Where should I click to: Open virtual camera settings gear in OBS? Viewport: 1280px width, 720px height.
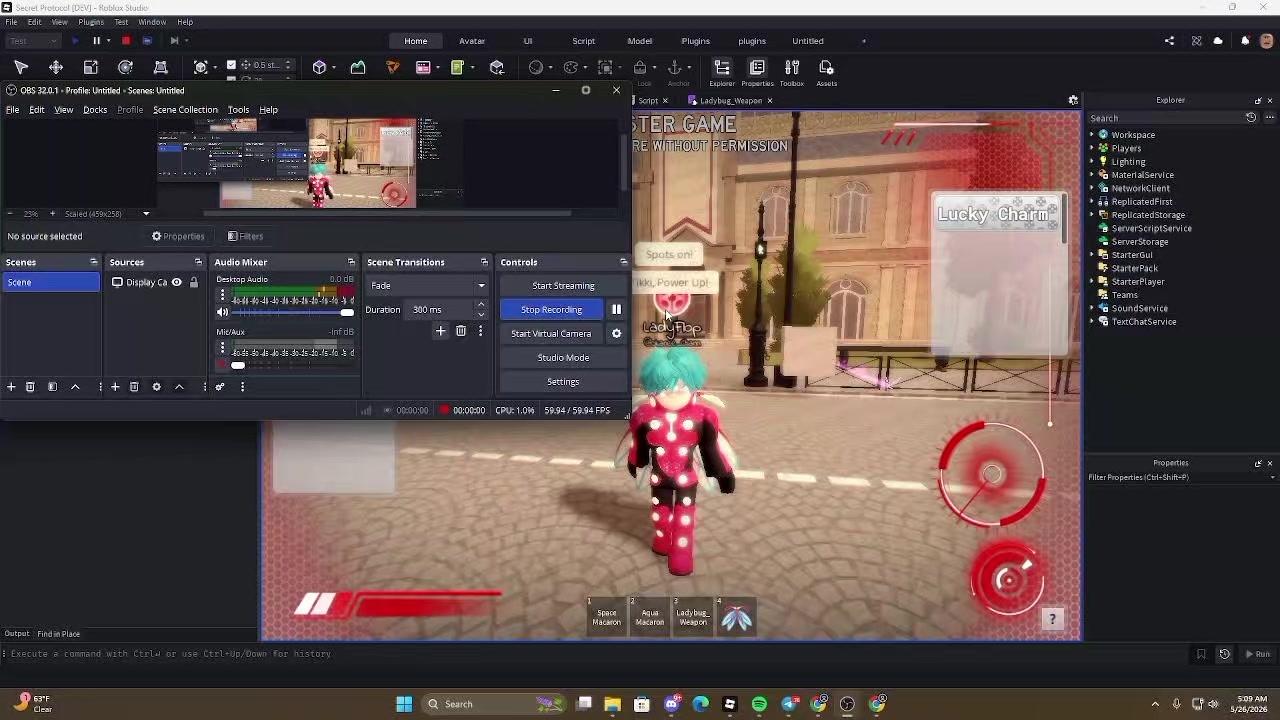pyautogui.click(x=616, y=334)
